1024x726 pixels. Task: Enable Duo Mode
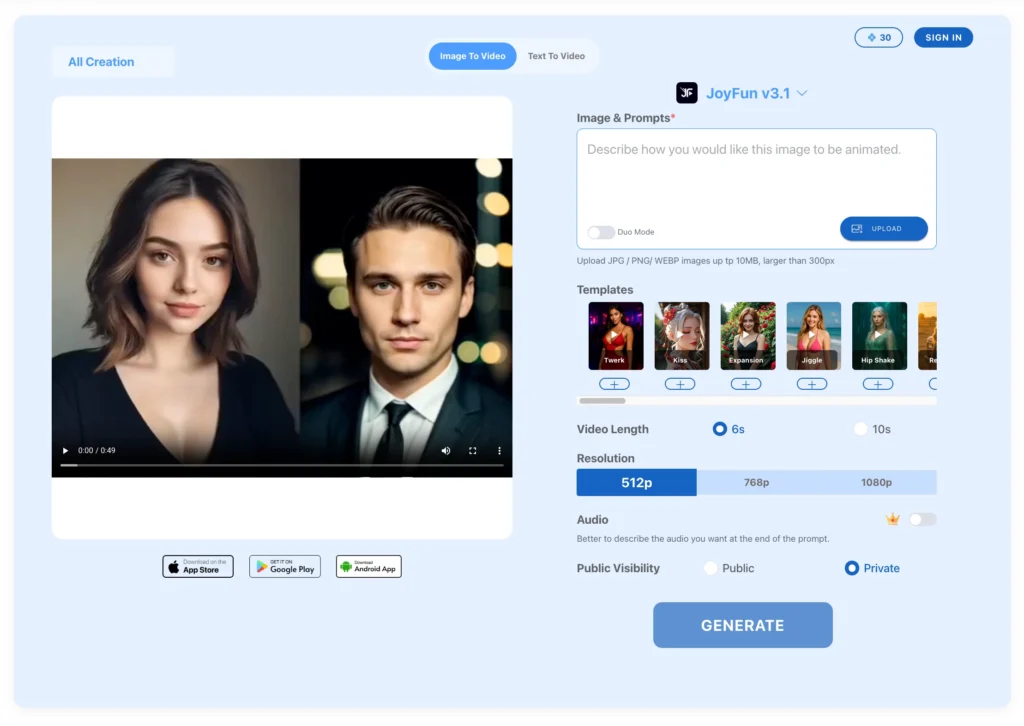[x=600, y=231]
